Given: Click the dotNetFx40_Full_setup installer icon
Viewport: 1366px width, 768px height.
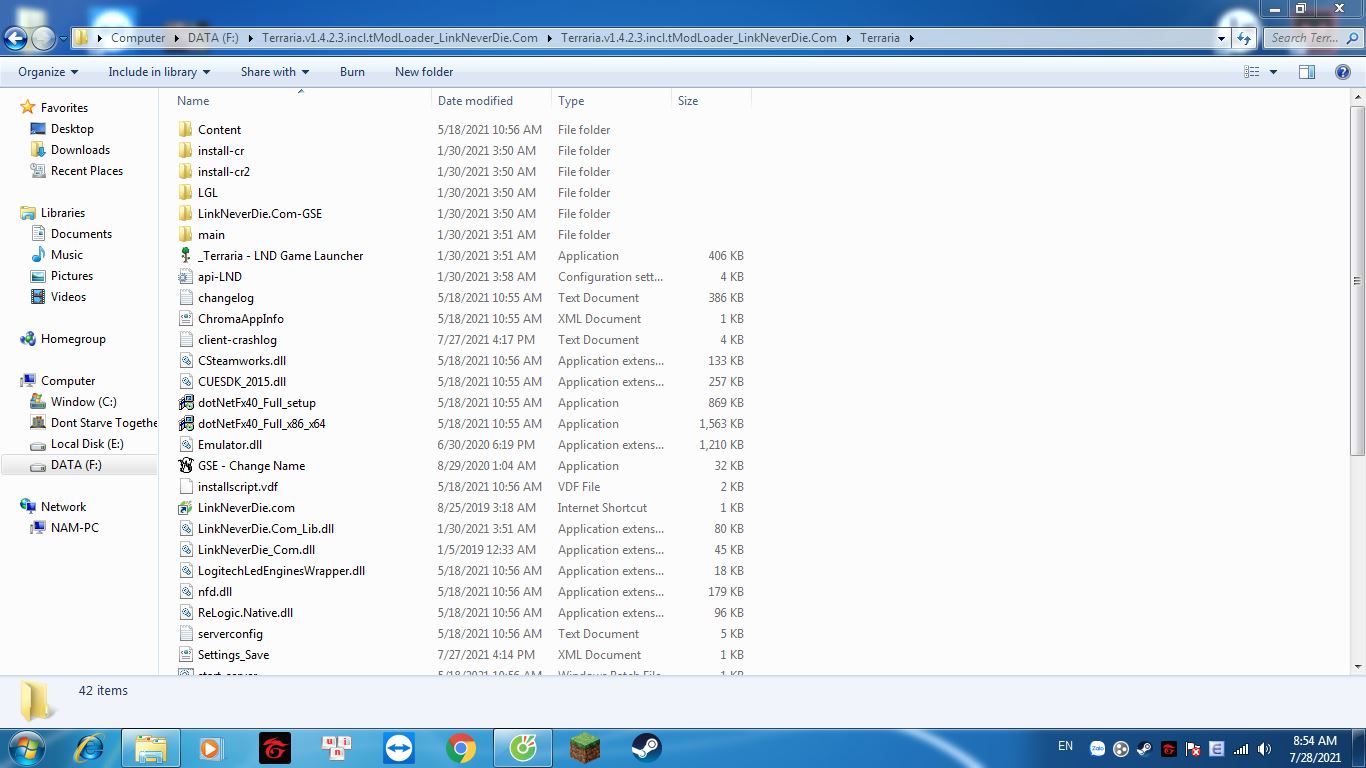Looking at the screenshot, I should click(186, 403).
